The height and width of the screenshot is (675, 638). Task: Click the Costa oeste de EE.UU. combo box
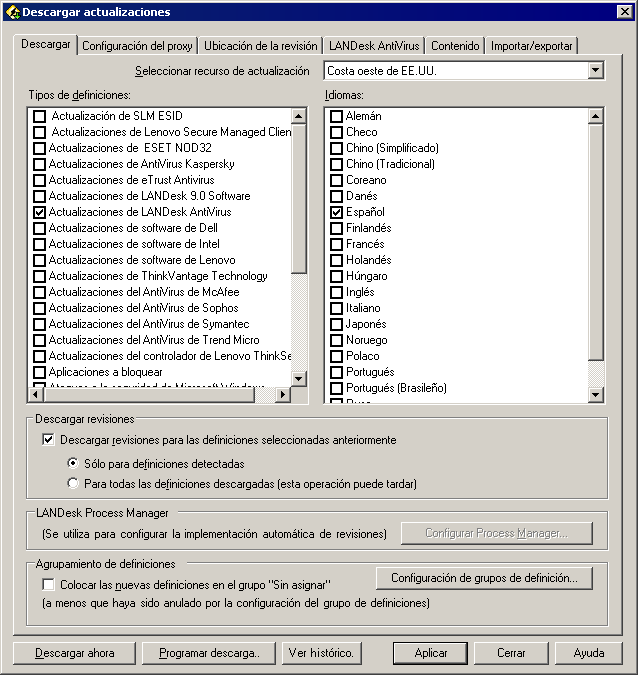(x=464, y=71)
